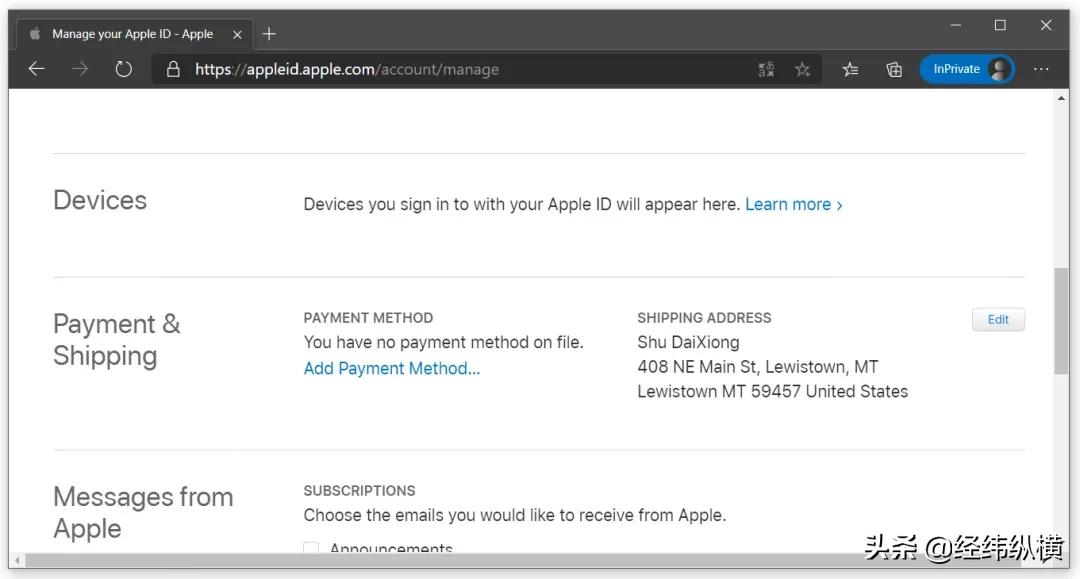Add this page to favorites
The height and width of the screenshot is (579, 1080).
(x=801, y=69)
